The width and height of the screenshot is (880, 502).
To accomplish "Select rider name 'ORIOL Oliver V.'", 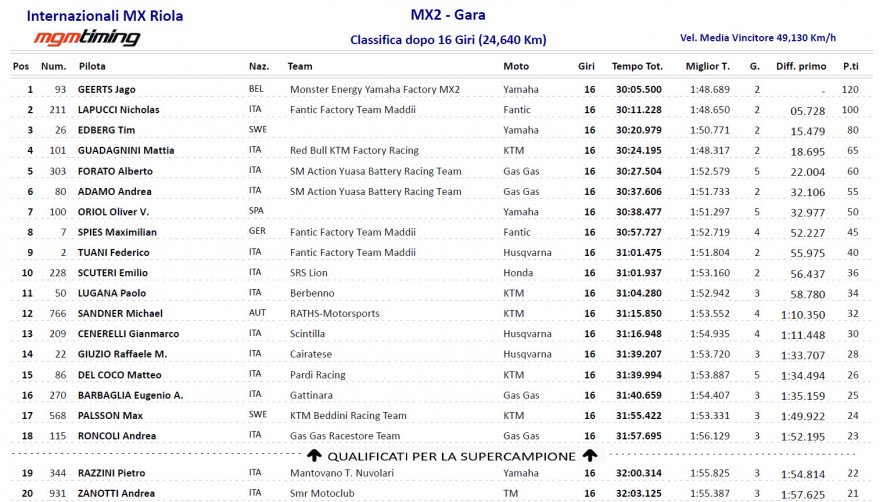I will pyautogui.click(x=113, y=212).
